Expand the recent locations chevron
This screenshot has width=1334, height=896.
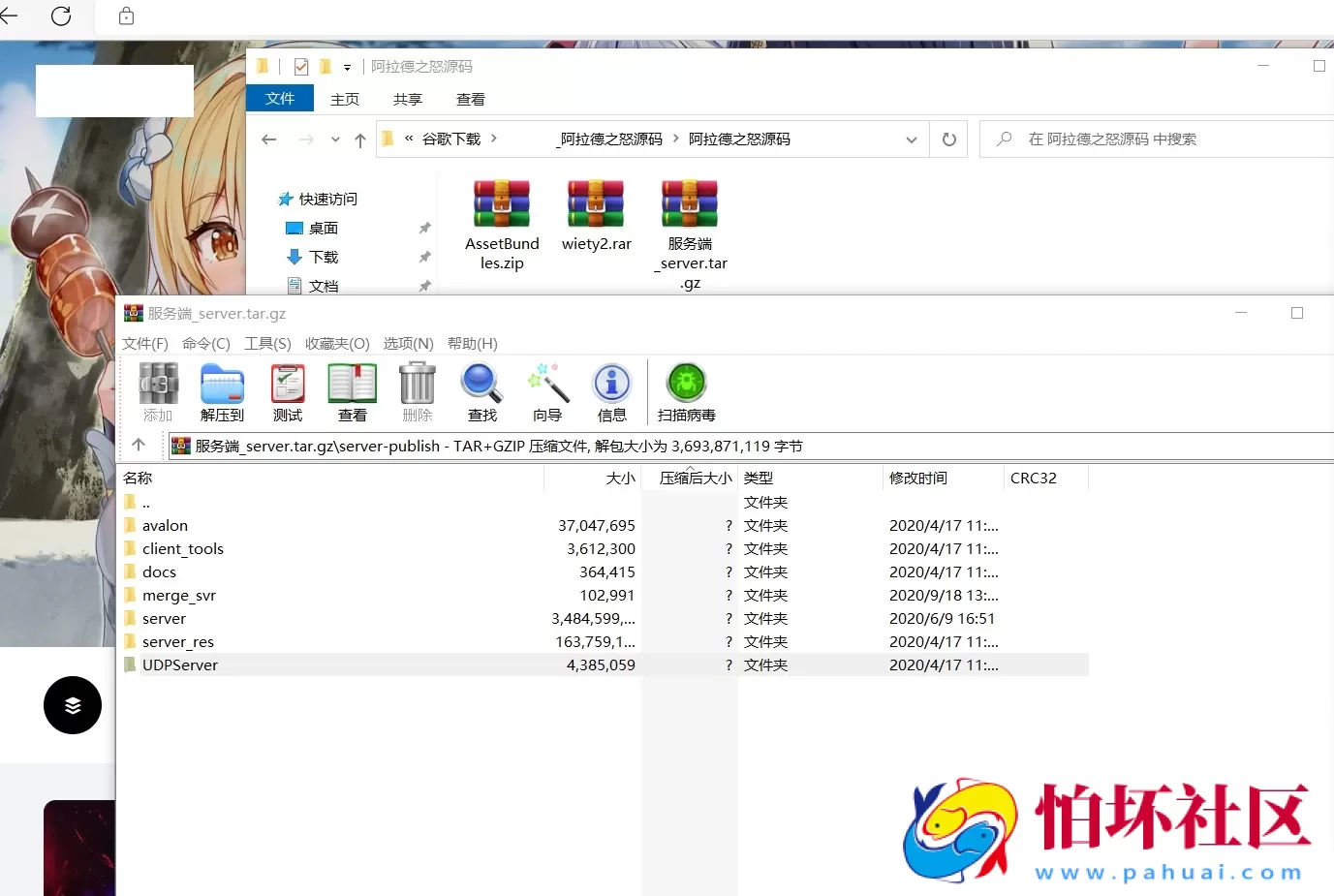(334, 139)
